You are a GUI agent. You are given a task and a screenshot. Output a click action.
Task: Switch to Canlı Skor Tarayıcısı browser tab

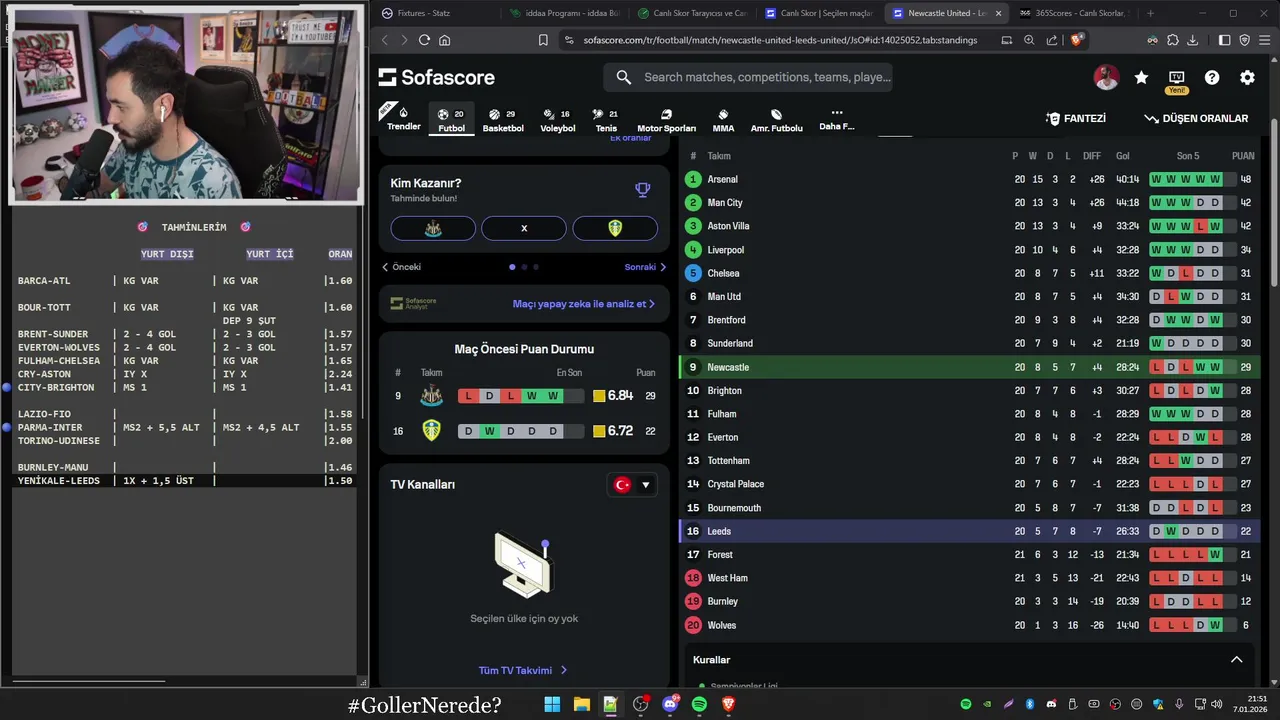(x=691, y=13)
